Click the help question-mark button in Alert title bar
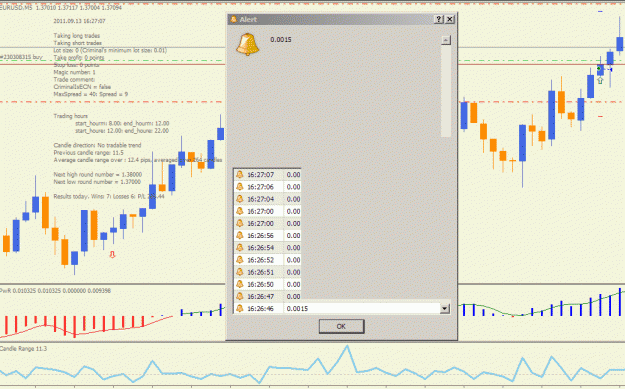The image size is (625, 389). (438, 19)
